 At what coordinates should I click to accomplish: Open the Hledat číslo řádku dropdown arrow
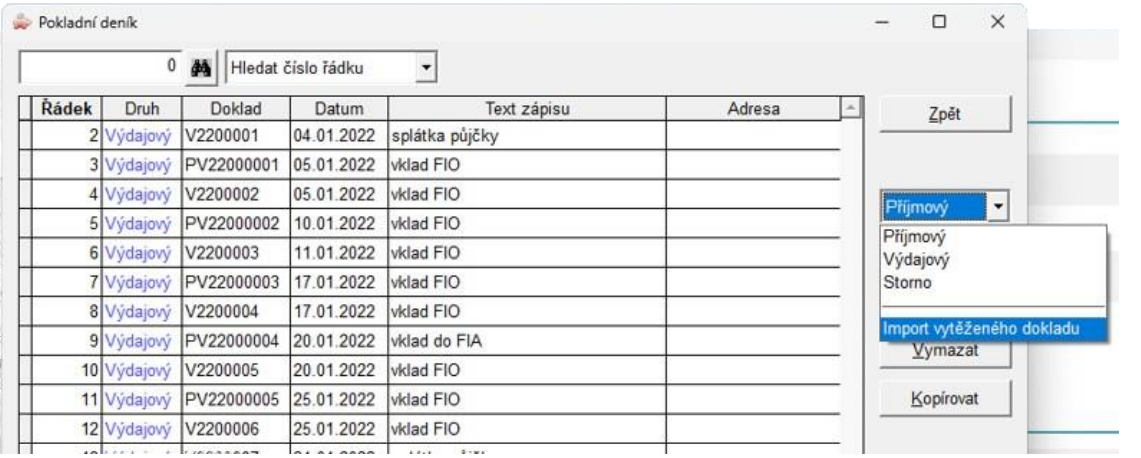(x=427, y=68)
